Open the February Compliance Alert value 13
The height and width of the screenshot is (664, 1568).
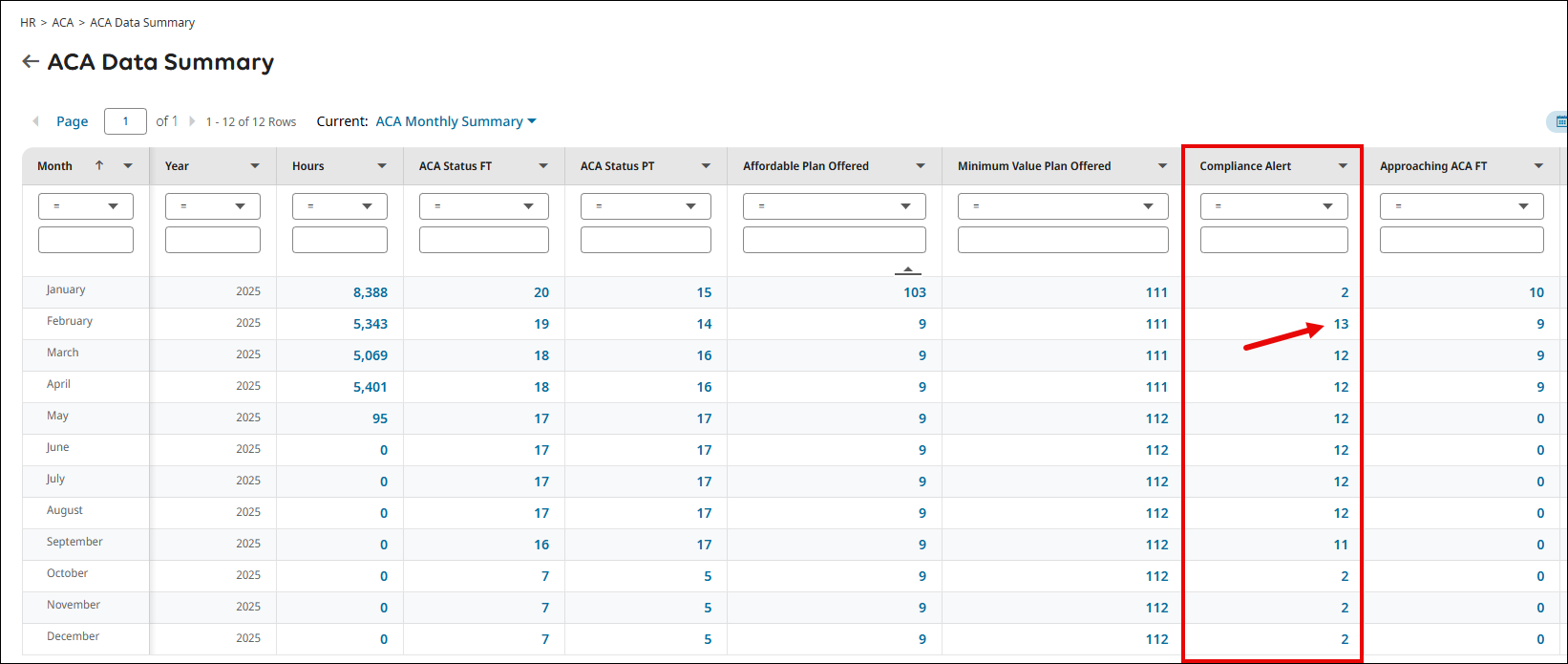point(1341,324)
